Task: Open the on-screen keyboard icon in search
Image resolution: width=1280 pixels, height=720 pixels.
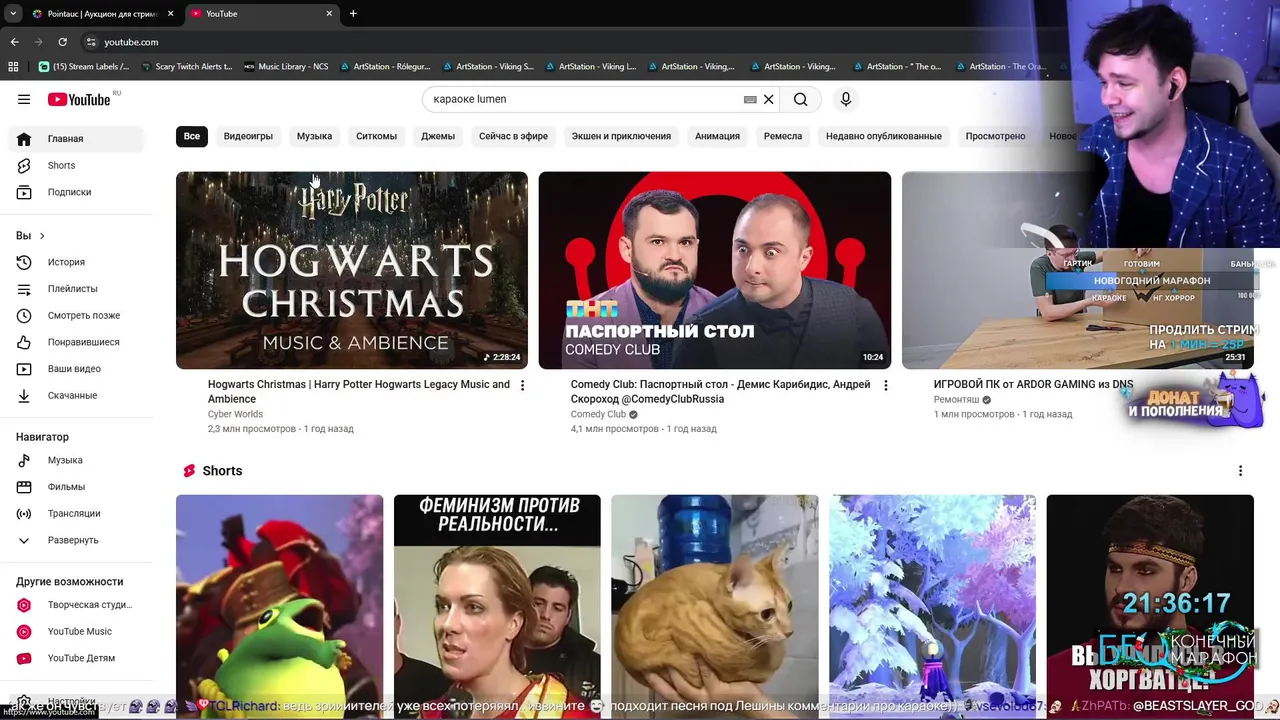Action: point(750,99)
